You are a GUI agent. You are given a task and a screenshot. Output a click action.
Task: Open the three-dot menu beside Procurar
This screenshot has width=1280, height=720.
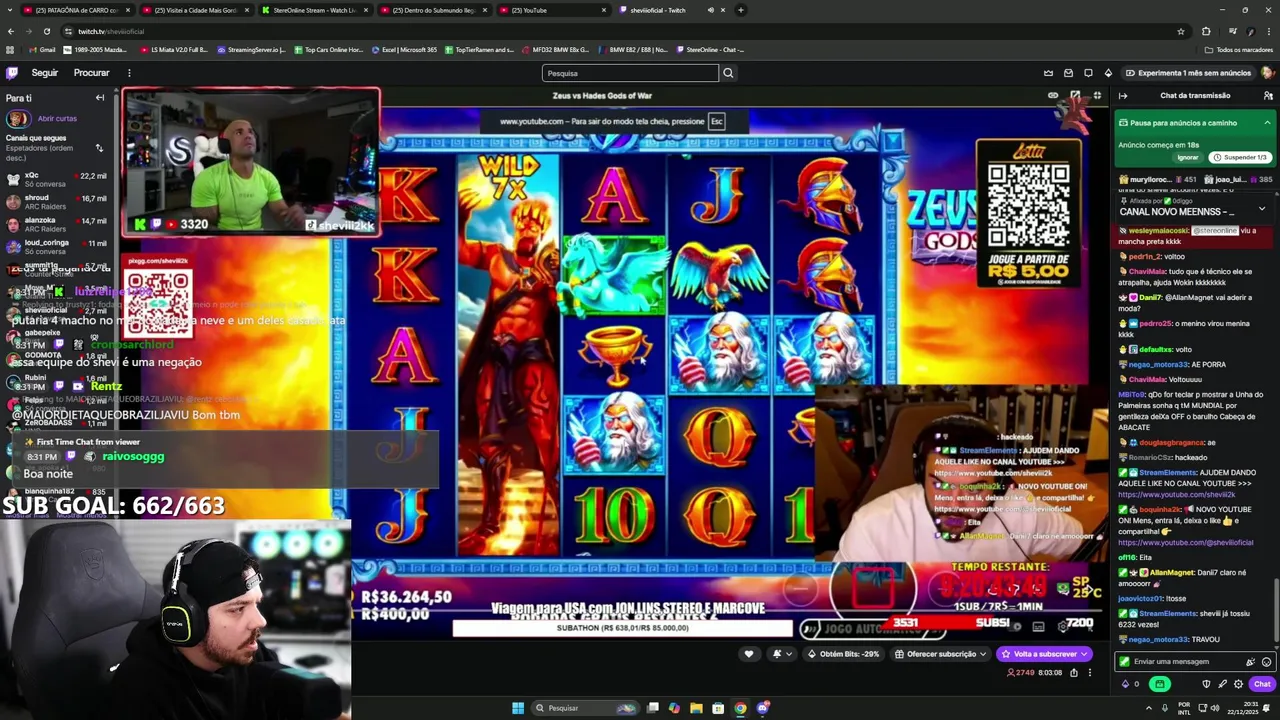[129, 73]
